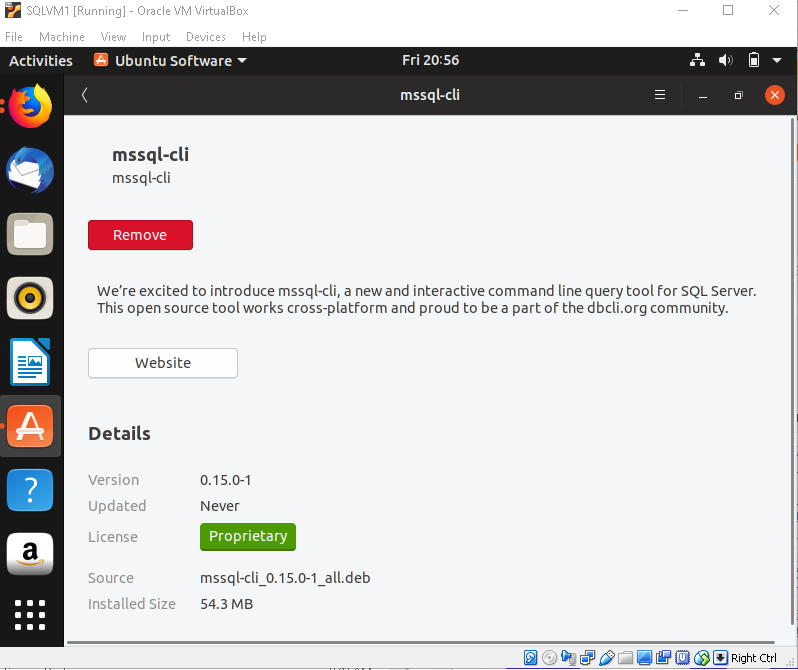Launch Thunderbird mail from the dock
Viewport: 798px width, 670px height.
click(x=30, y=170)
